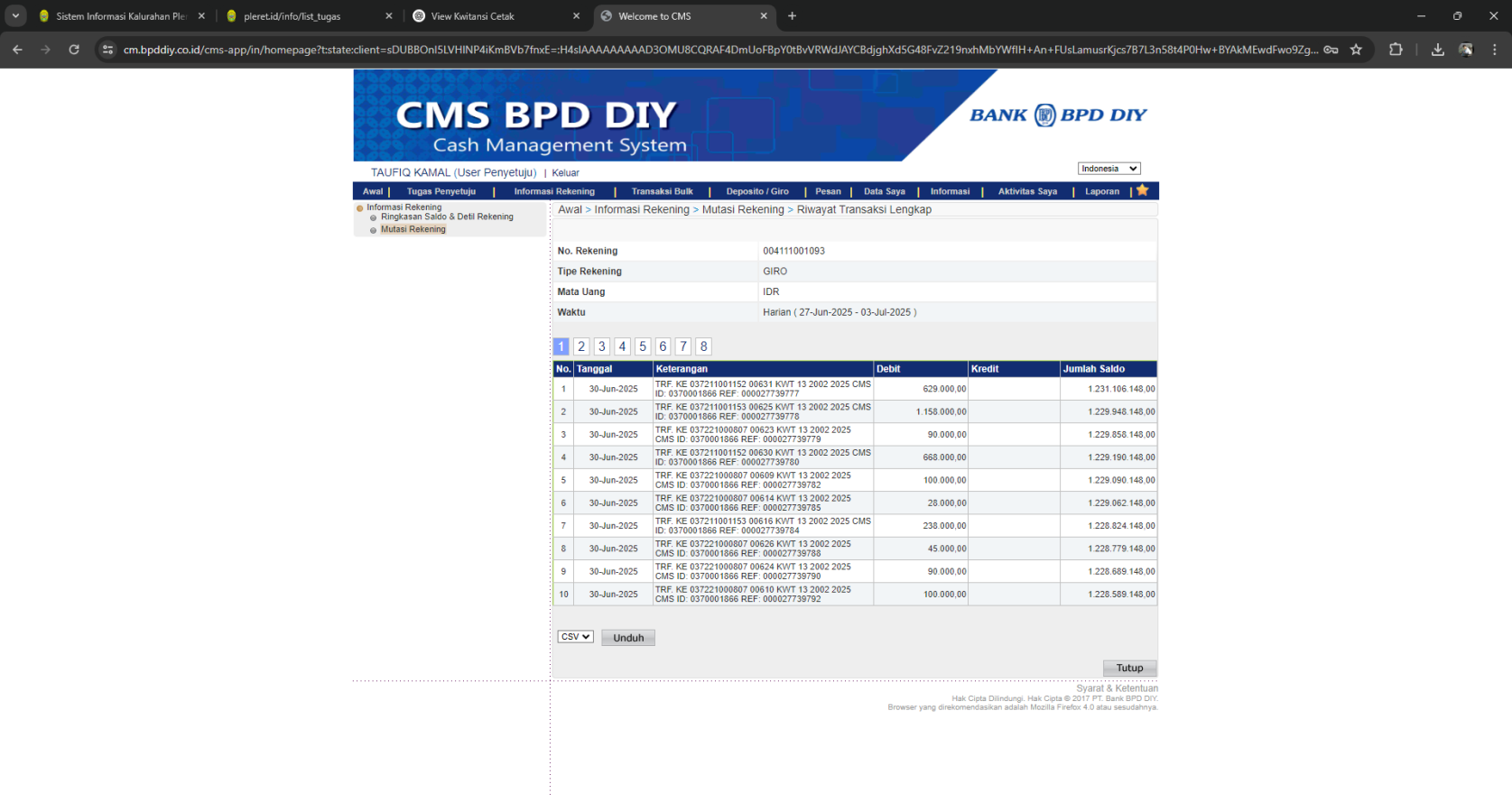The image size is (1512, 812).
Task: Open browser downloads icon
Action: (x=1438, y=50)
